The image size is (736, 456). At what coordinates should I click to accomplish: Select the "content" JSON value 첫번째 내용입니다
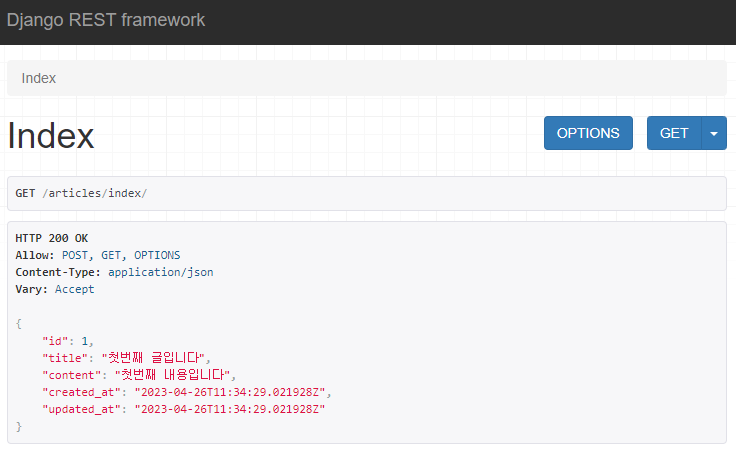(172, 375)
